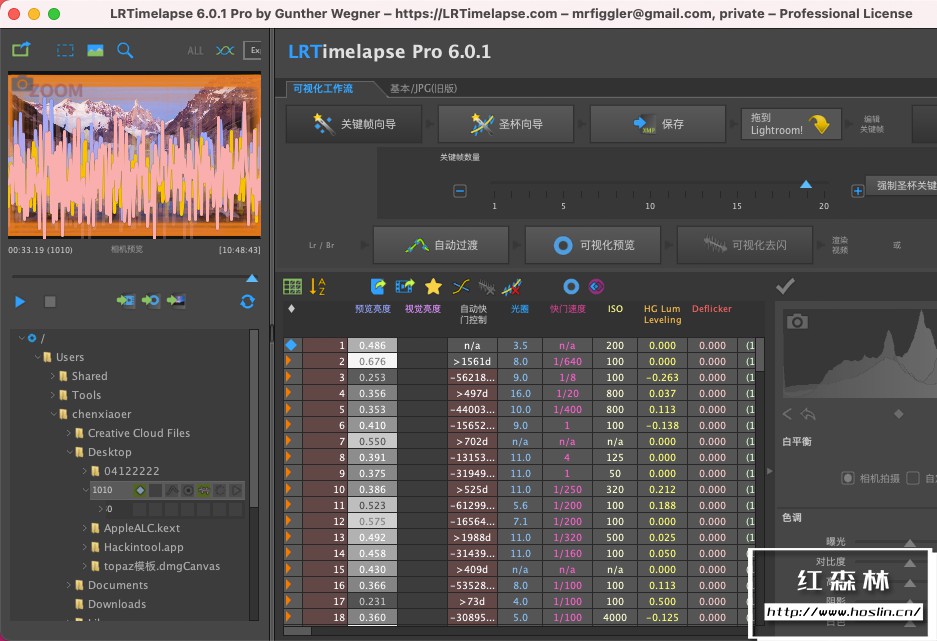This screenshot has width=937, height=641.
Task: Click the green-arrow image render icon
Action: (x=176, y=300)
